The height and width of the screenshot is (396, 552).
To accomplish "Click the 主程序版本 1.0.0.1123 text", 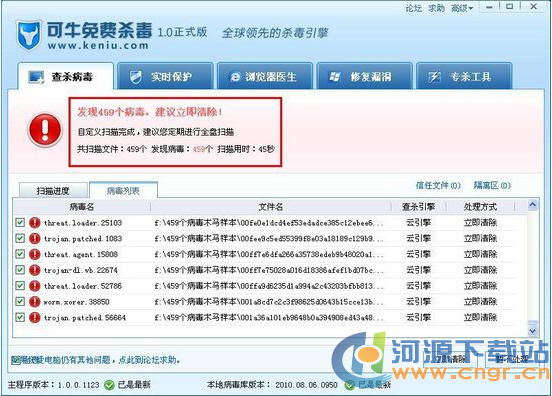I will click(x=54, y=385).
